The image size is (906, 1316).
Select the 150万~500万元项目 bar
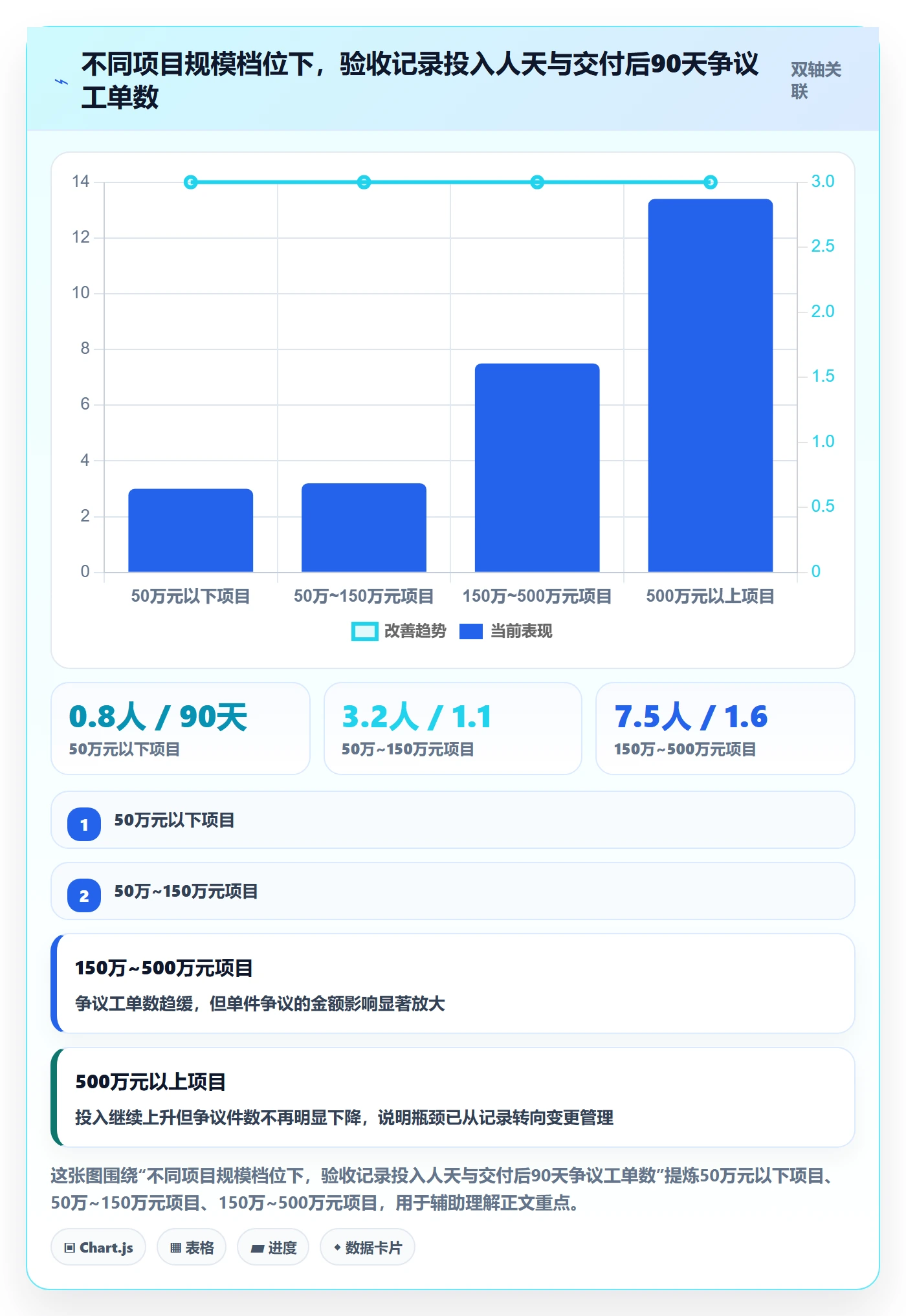(x=537, y=468)
